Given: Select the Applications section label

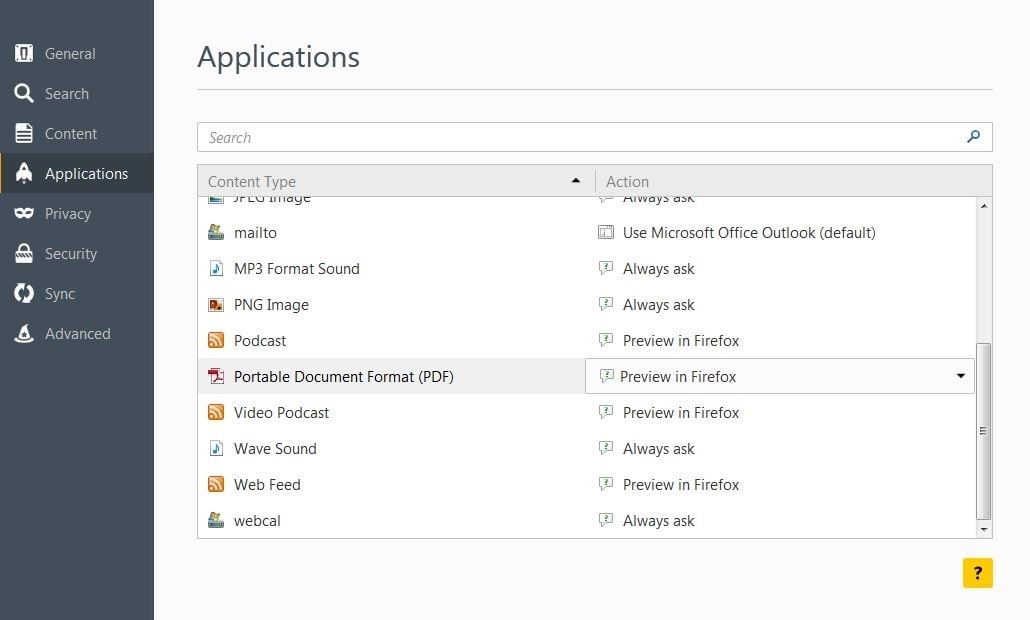Looking at the screenshot, I should (87, 173).
